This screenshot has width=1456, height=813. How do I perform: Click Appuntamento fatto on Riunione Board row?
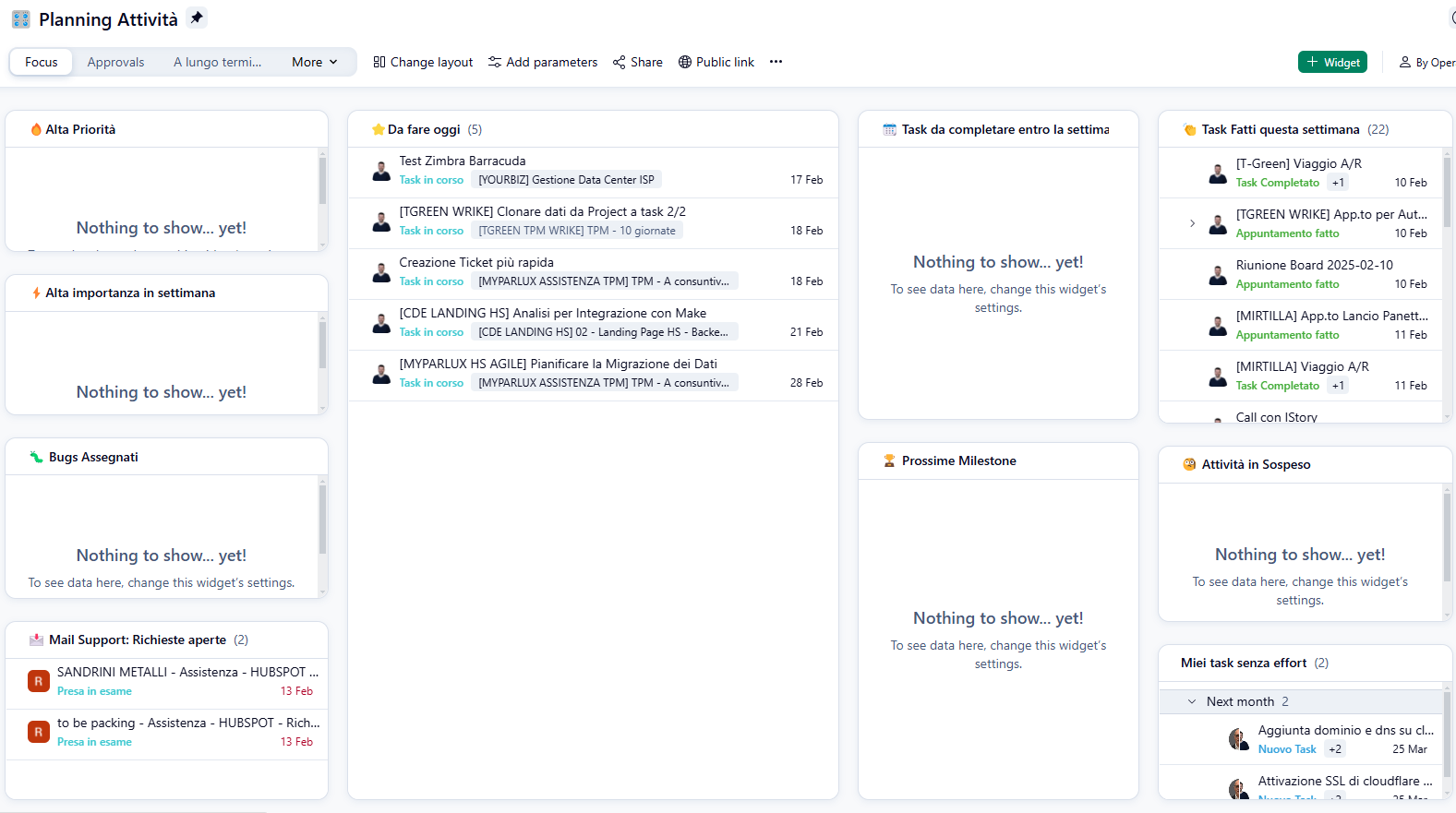(1287, 284)
